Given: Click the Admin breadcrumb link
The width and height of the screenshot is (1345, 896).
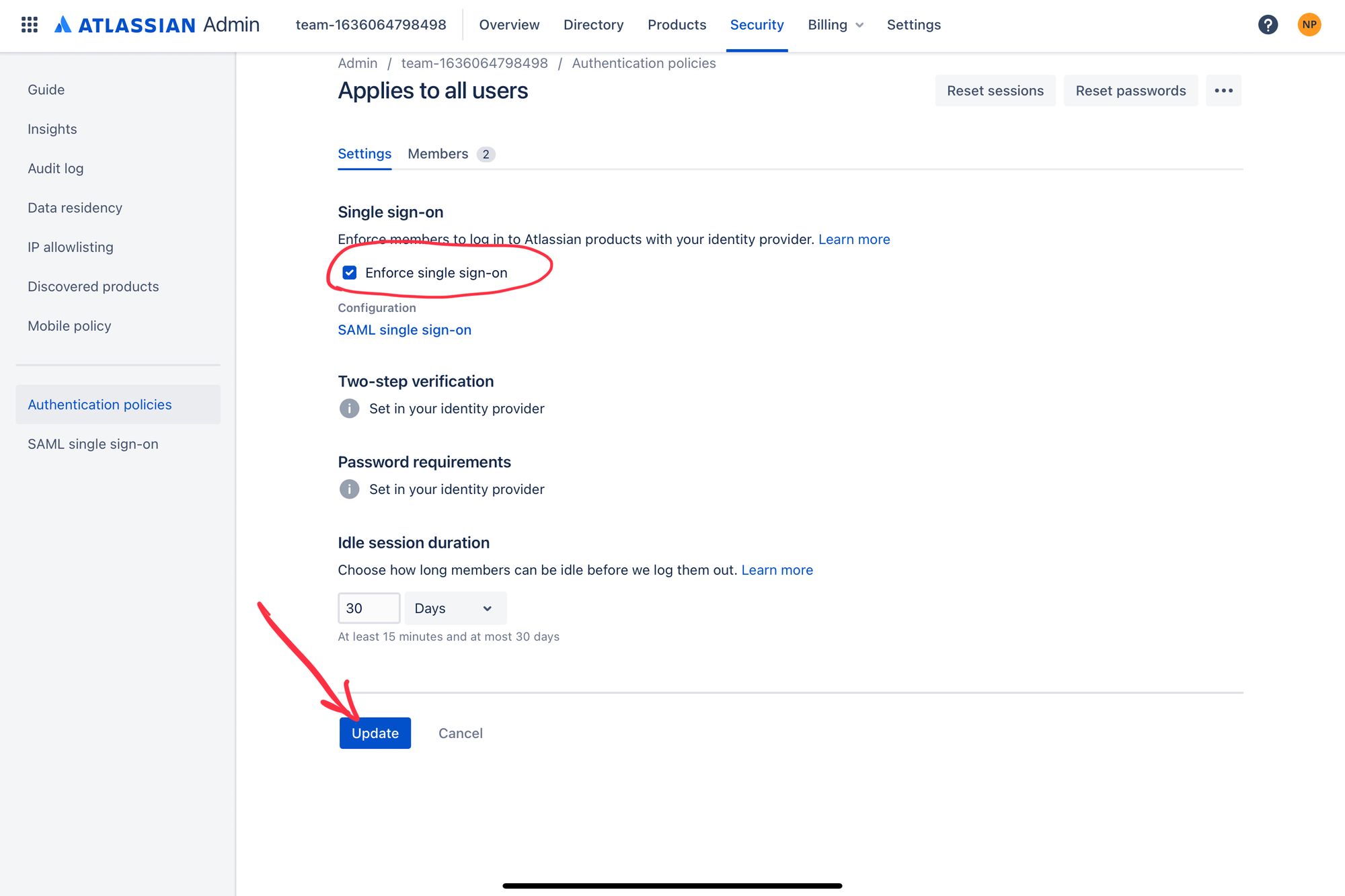Looking at the screenshot, I should [x=357, y=63].
